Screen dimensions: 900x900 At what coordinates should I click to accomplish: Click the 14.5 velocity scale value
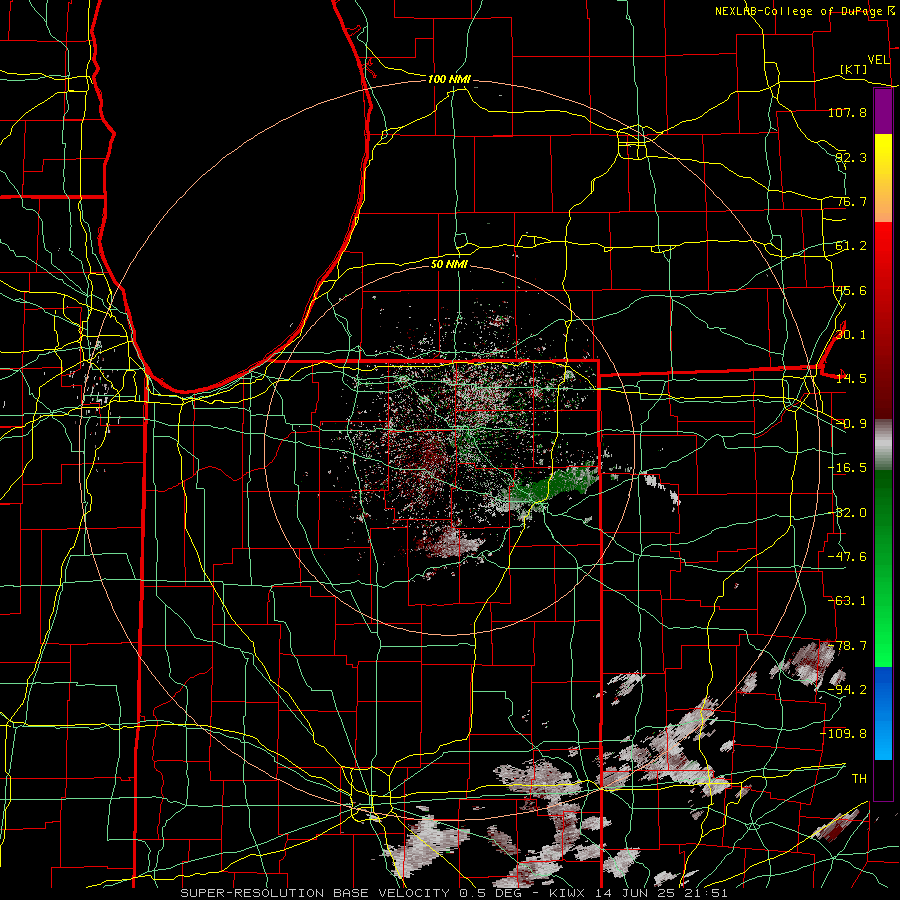coord(851,379)
